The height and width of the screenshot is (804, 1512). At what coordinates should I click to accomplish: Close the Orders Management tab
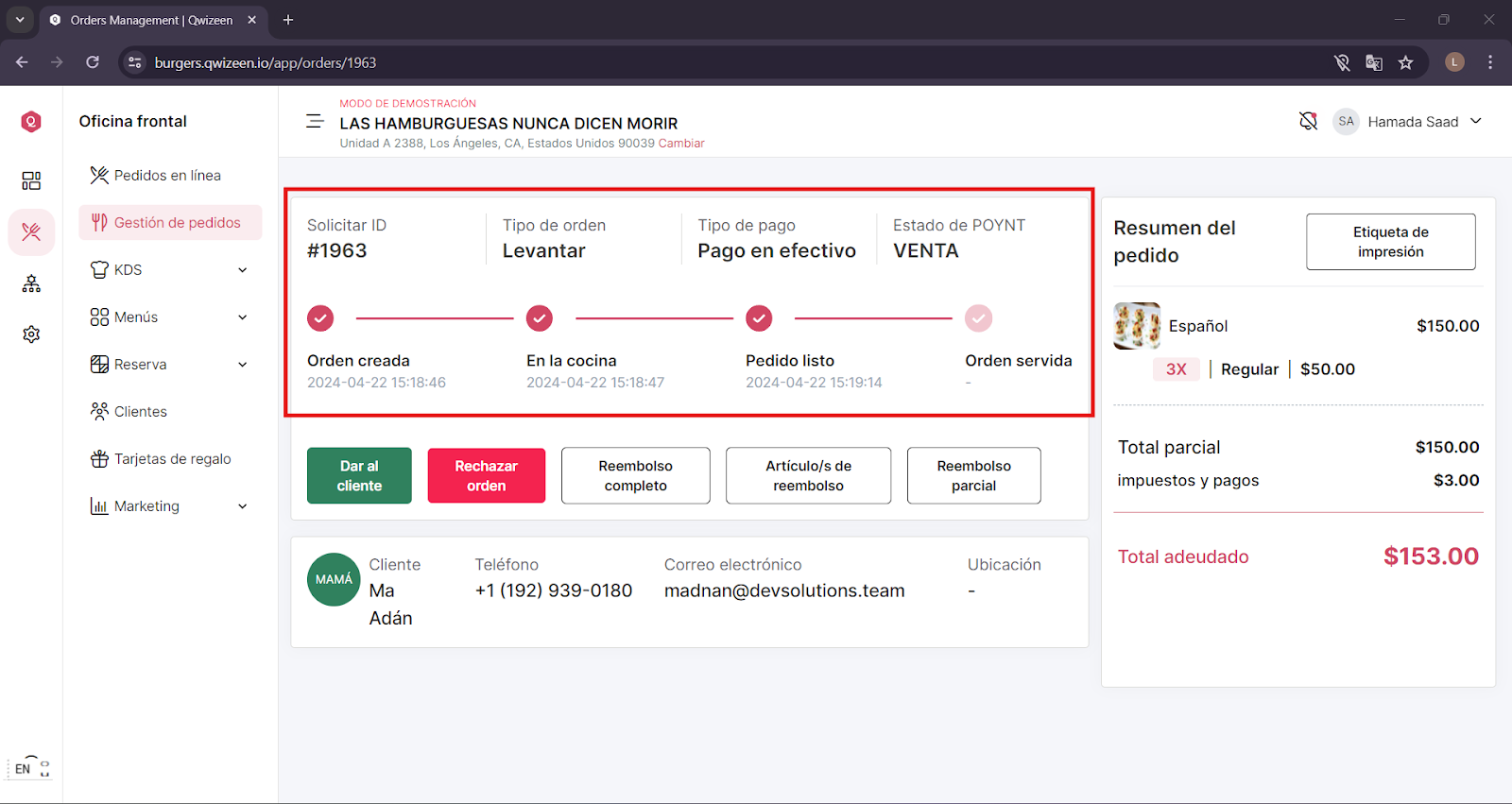[x=252, y=20]
